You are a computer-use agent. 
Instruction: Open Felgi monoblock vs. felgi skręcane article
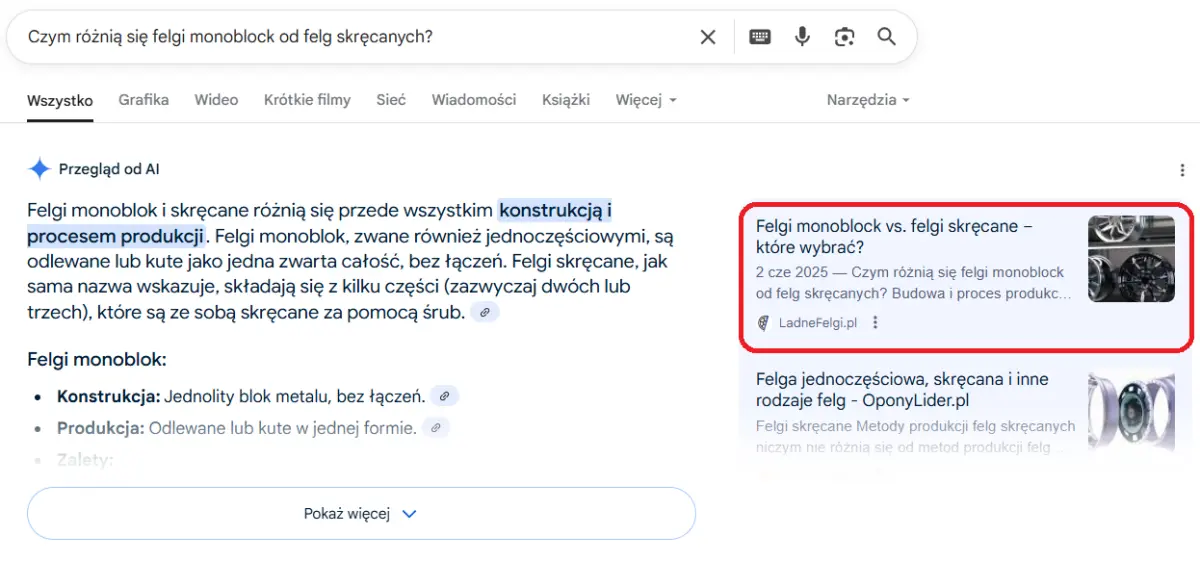point(893,236)
